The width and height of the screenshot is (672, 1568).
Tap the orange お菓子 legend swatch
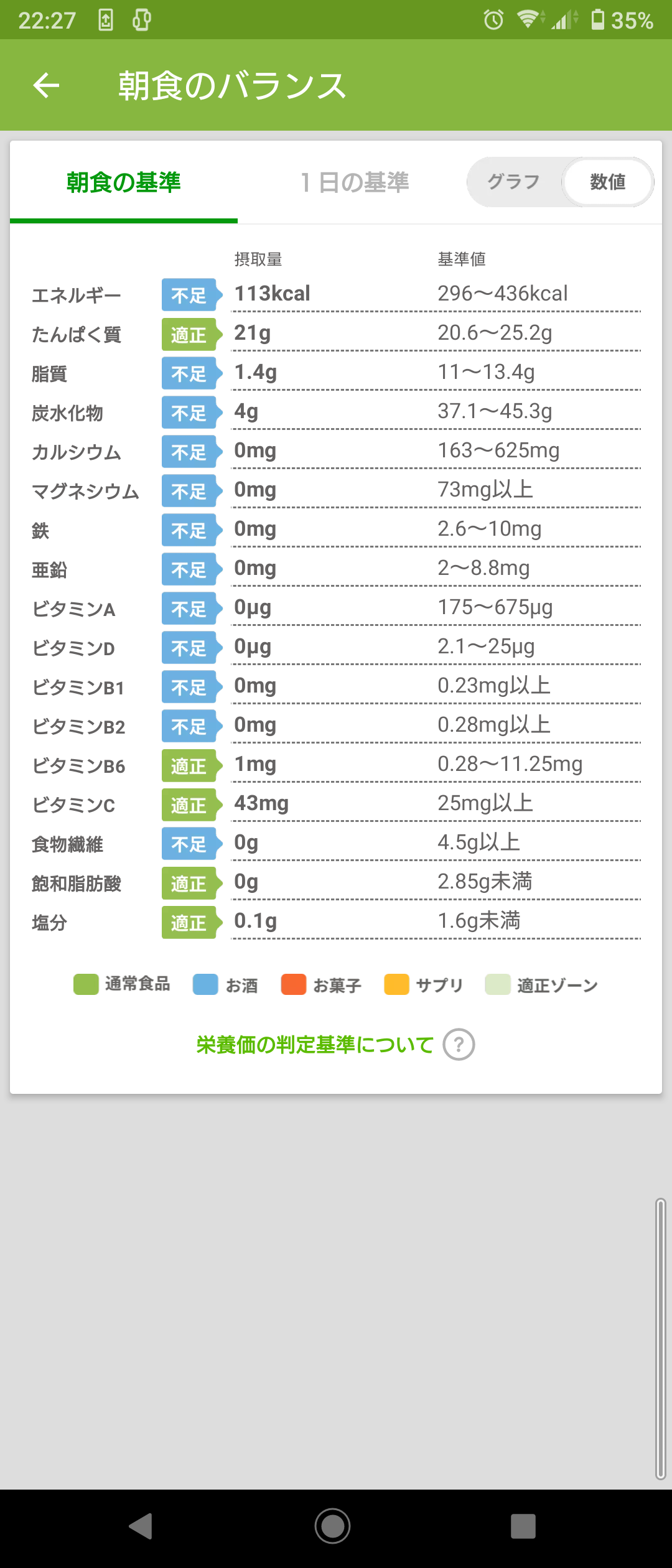pos(294,984)
